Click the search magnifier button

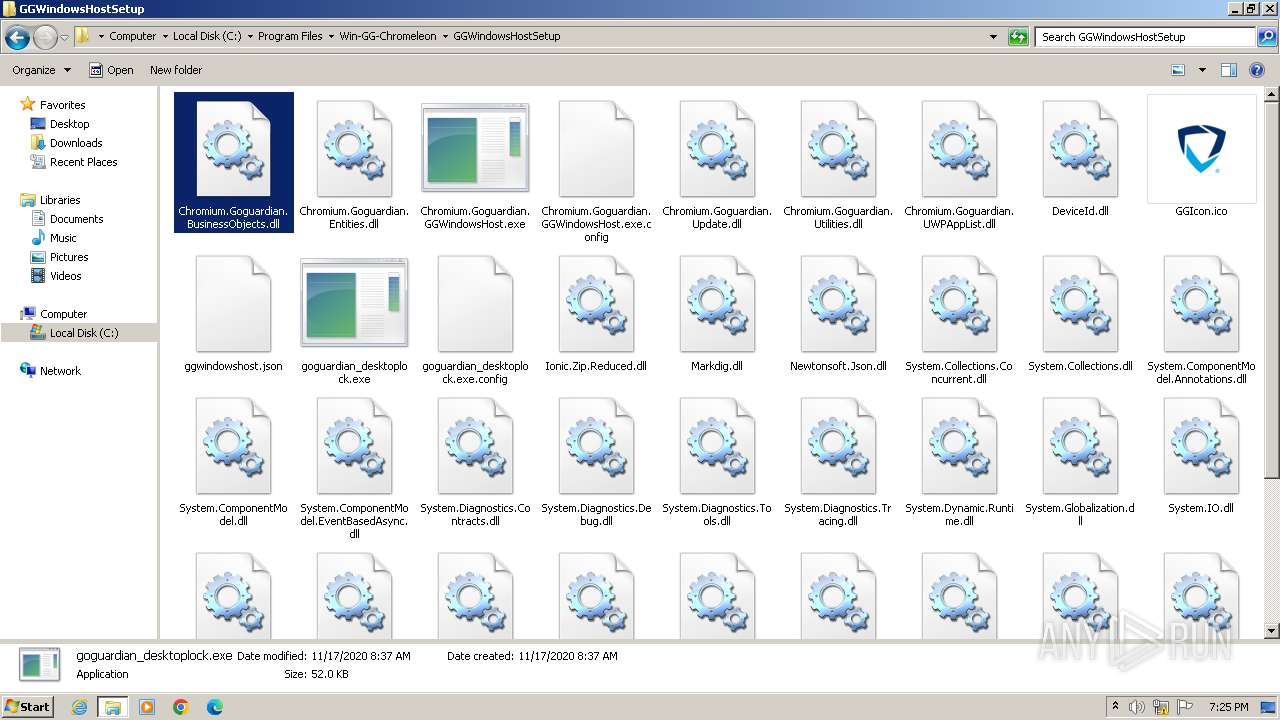click(x=1267, y=37)
